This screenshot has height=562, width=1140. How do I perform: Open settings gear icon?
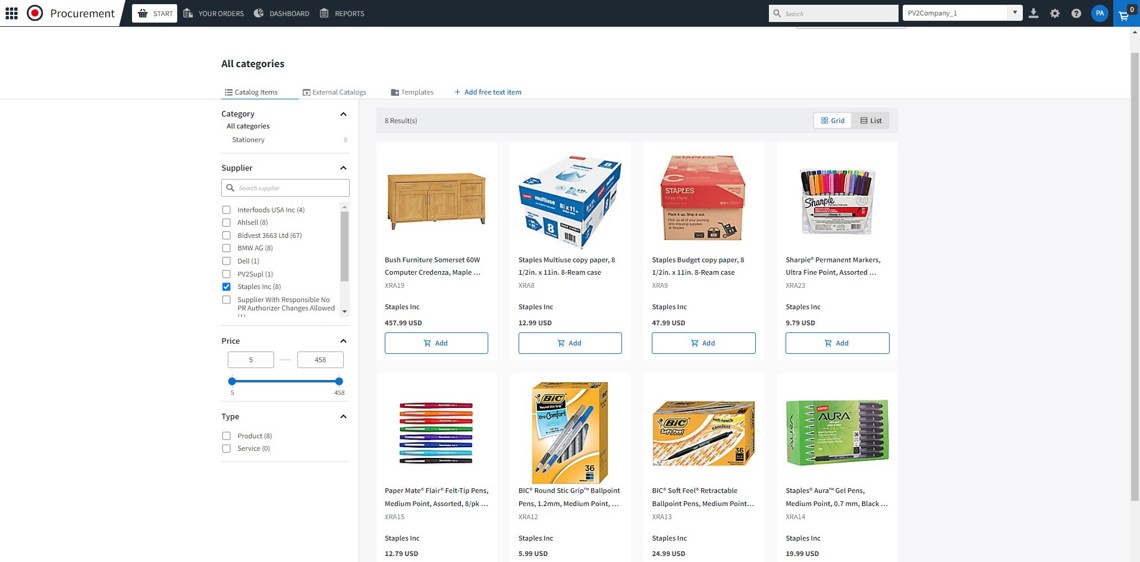pyautogui.click(x=1055, y=14)
